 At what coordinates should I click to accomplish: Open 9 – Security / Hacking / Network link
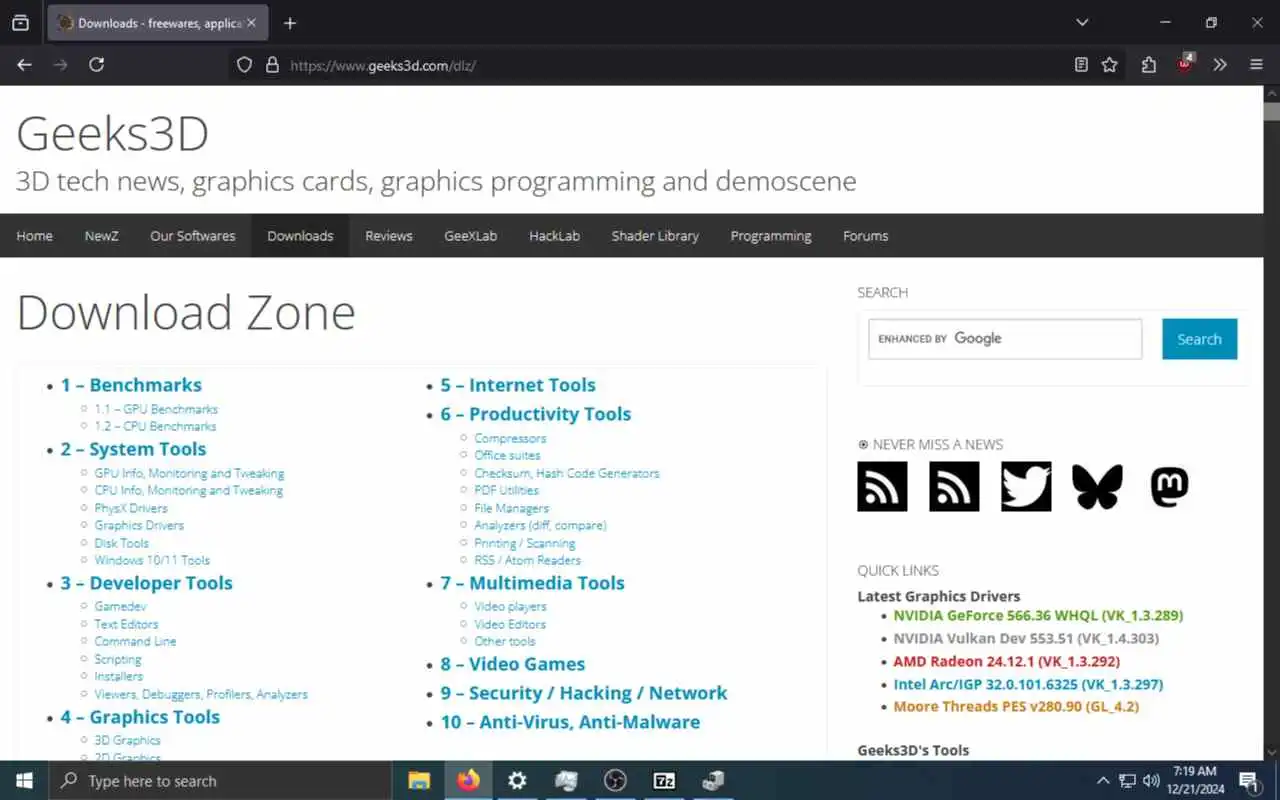pos(584,693)
